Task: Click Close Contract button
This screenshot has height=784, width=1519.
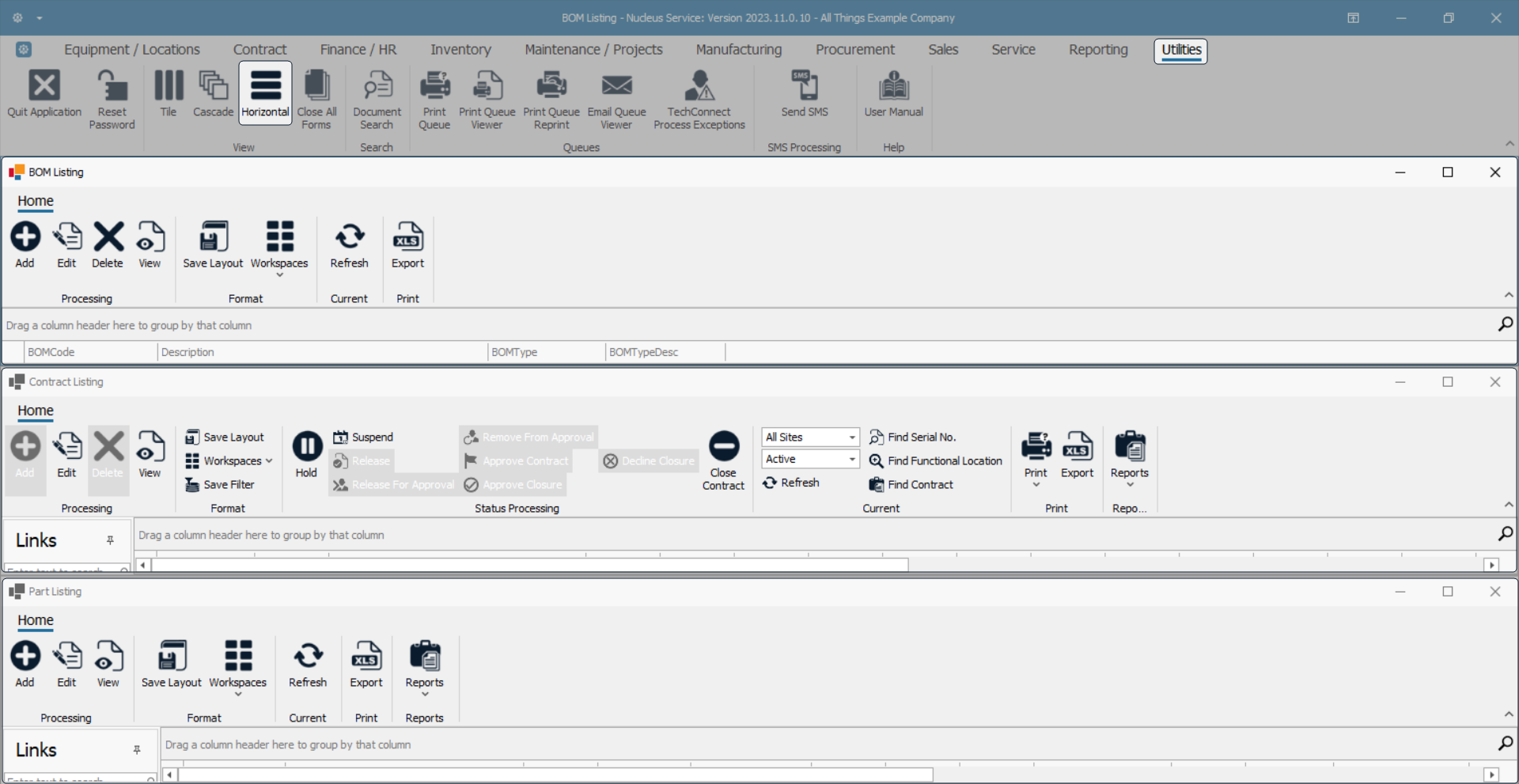Action: point(723,461)
